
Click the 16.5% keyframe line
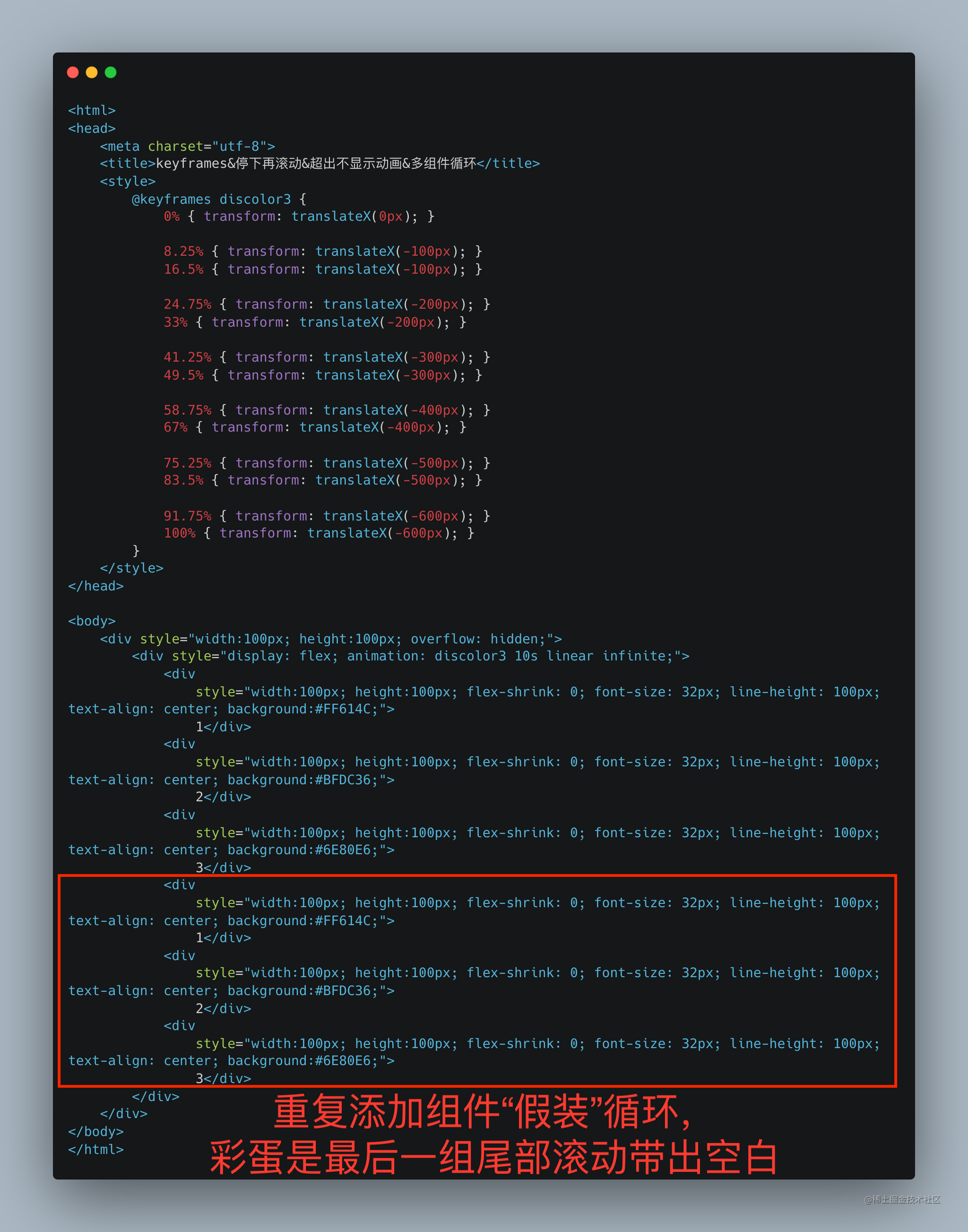pos(323,269)
